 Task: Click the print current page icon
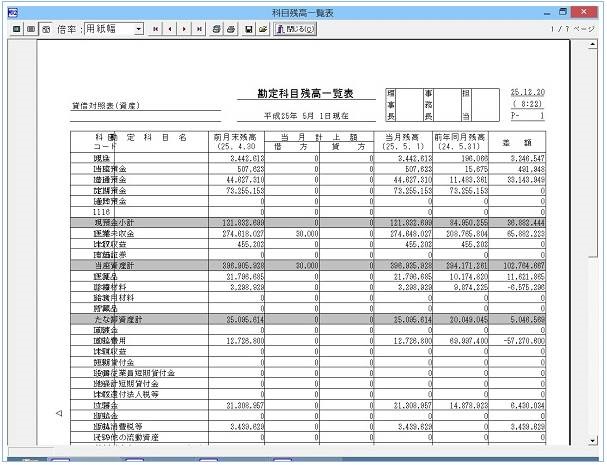pyautogui.click(x=231, y=29)
